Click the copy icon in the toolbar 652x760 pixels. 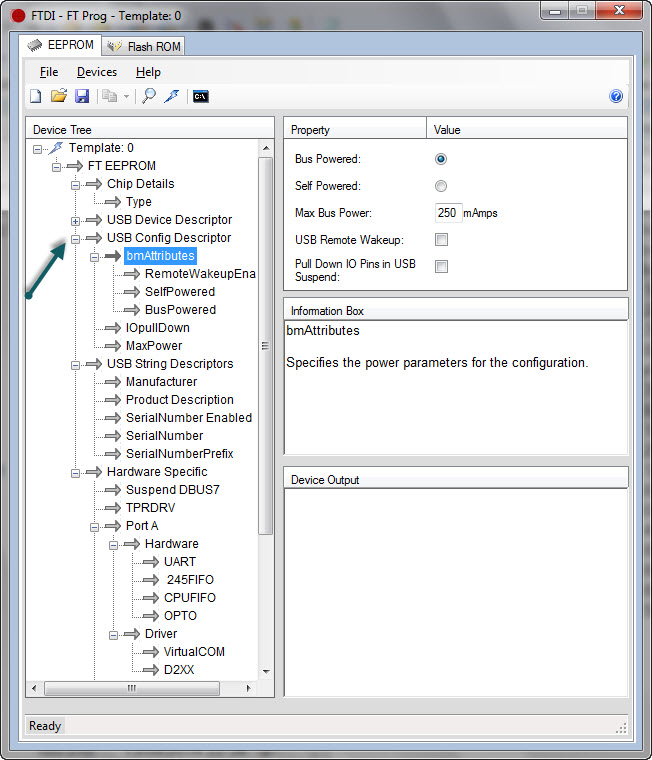[110, 96]
